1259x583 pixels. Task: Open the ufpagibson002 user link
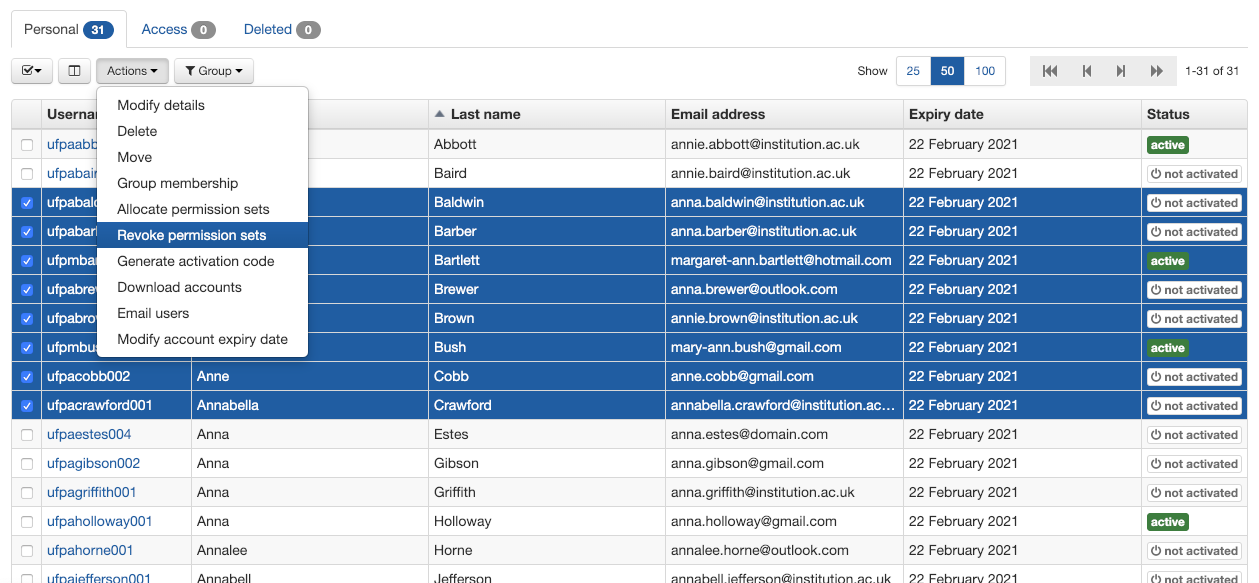pyautogui.click(x=93, y=463)
